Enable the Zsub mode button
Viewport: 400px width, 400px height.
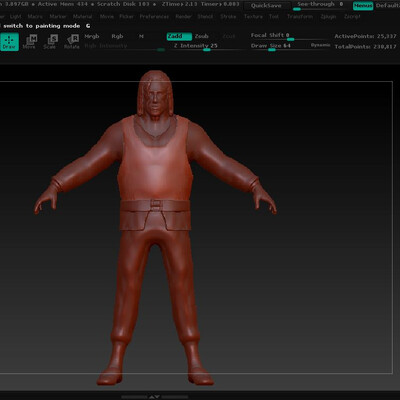click(x=202, y=36)
